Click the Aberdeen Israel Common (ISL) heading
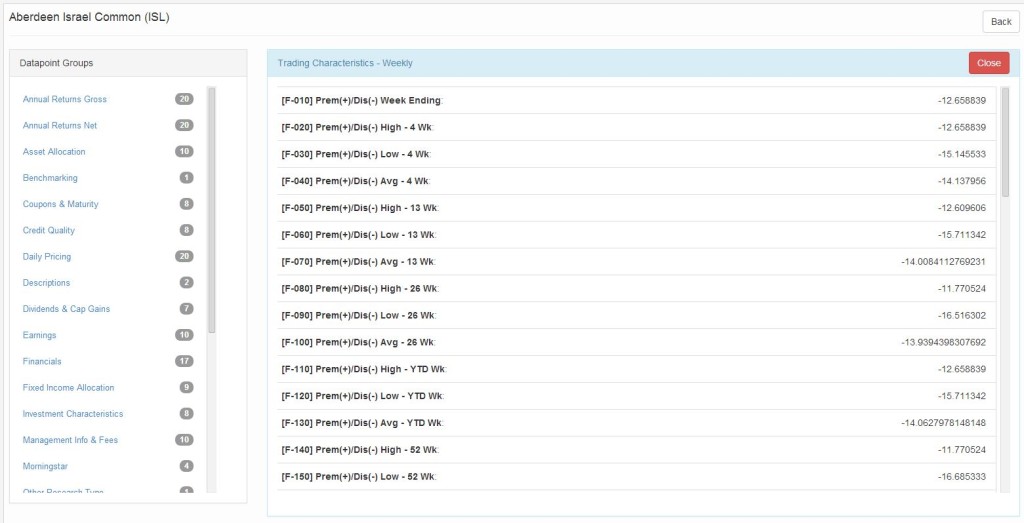 (x=89, y=18)
